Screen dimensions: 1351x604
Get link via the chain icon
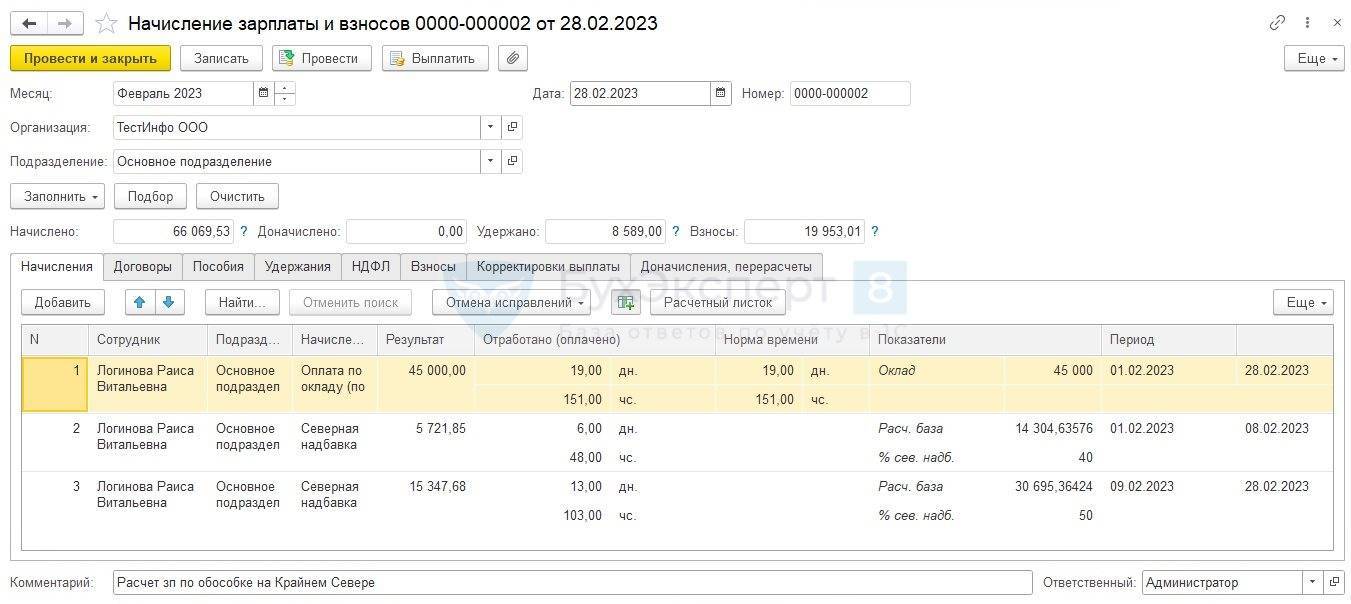(x=1277, y=23)
